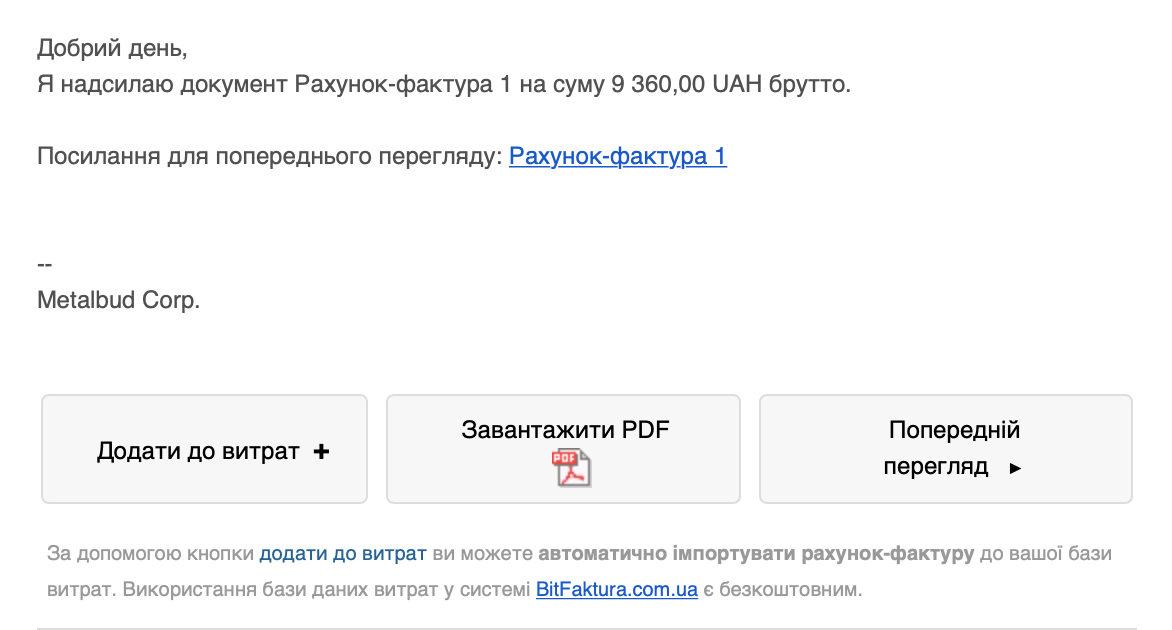Click the invoice link in the greeting paragraph
Image resolution: width=1172 pixels, height=630 pixels.
(x=617, y=157)
